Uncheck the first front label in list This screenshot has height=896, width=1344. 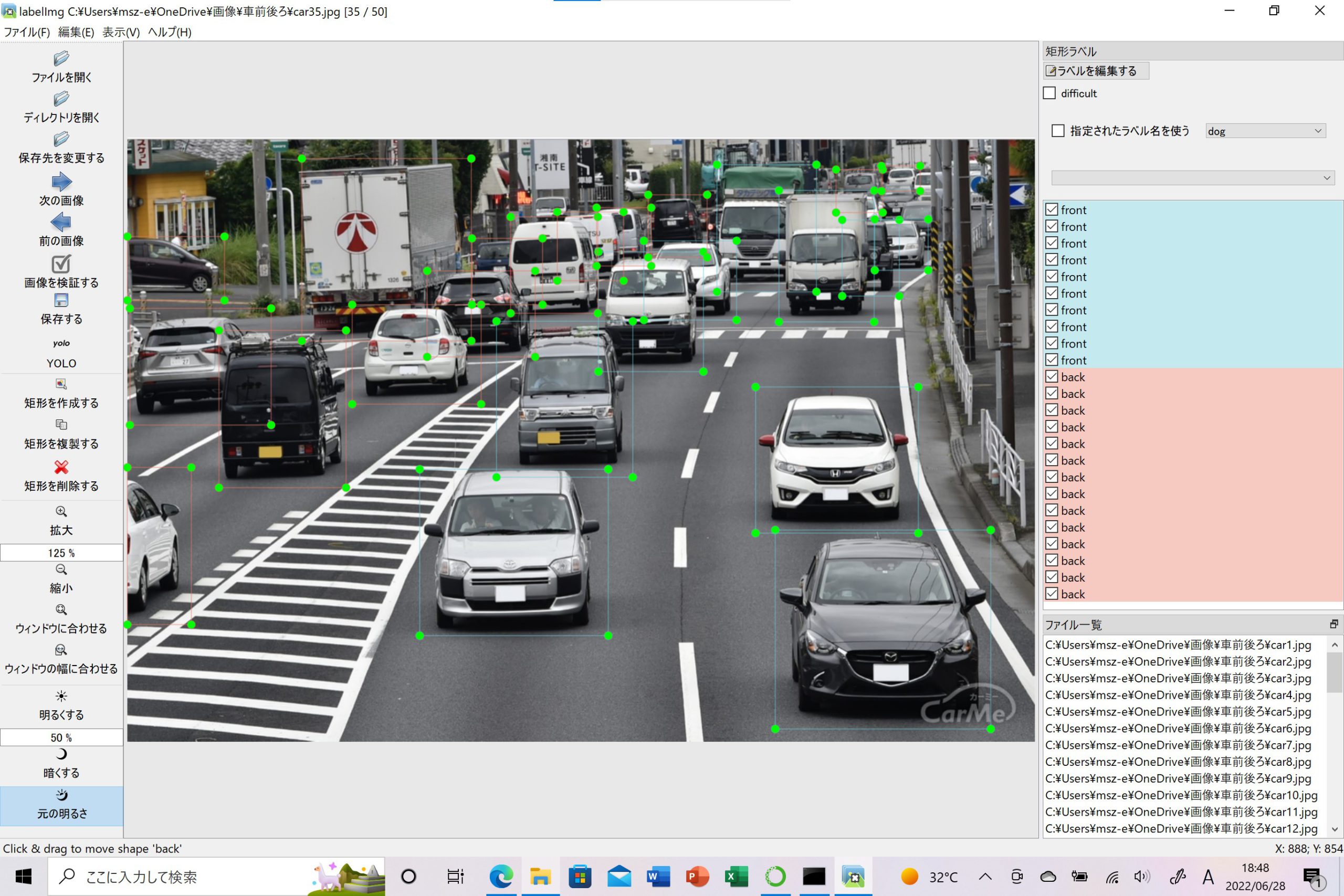coord(1052,210)
